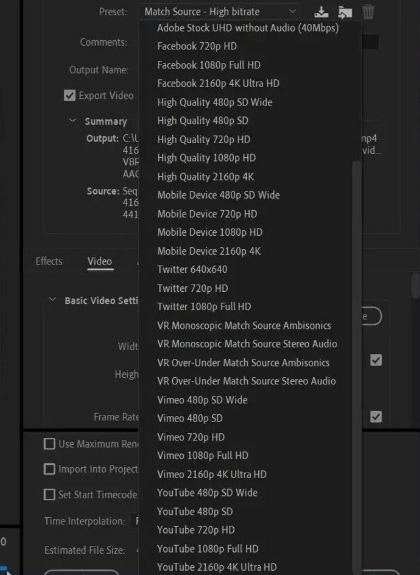Choose VR Over-Under Match Source Stereo Audio
The height and width of the screenshot is (575, 420).
[x=246, y=381]
